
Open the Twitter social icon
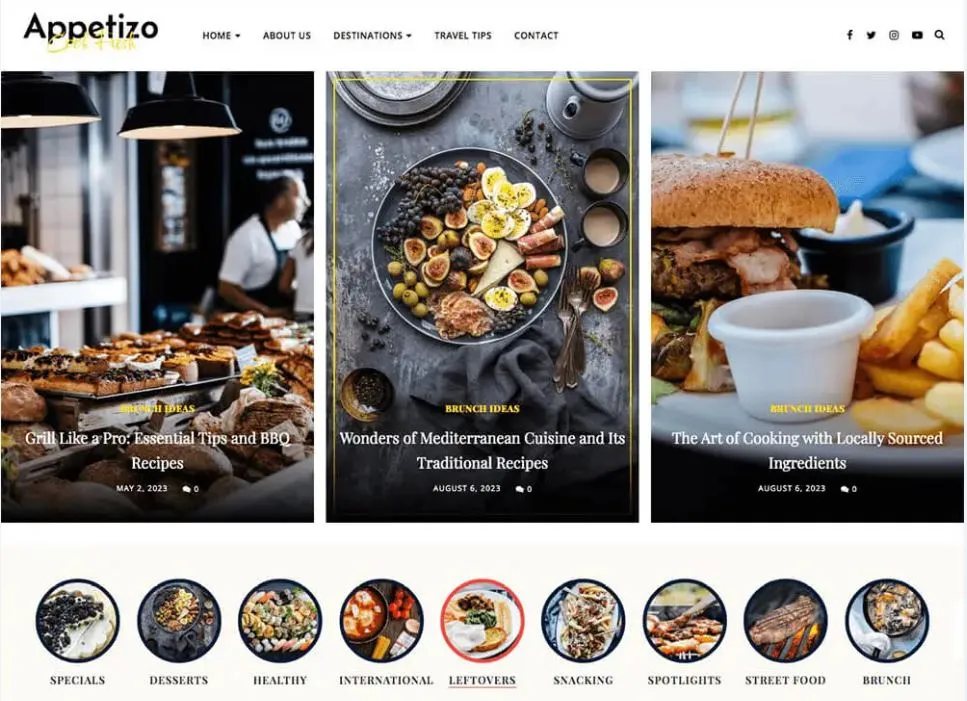(x=871, y=35)
